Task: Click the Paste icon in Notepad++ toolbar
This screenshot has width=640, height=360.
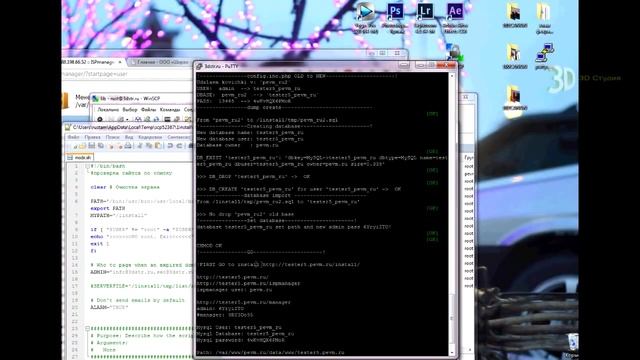Action: [158, 146]
